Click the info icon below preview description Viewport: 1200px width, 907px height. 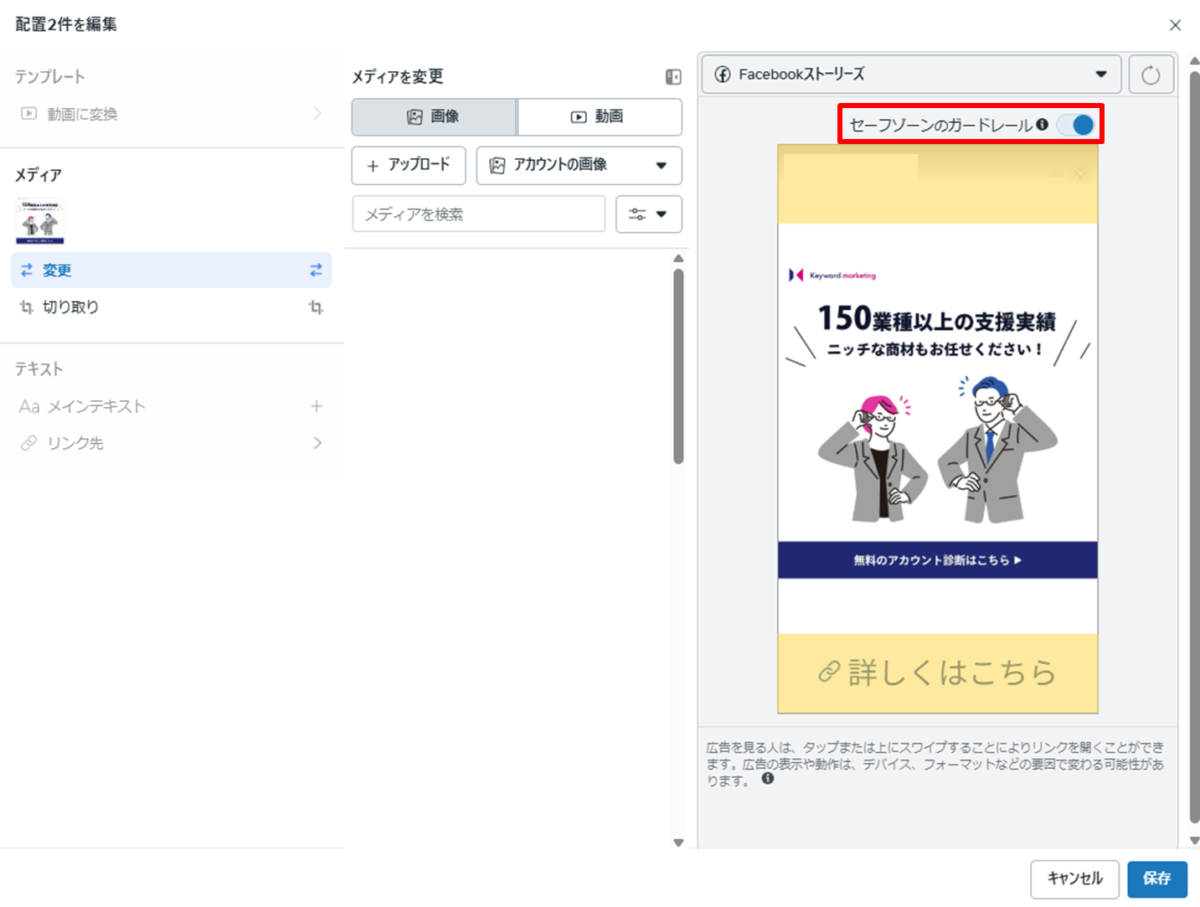tap(768, 778)
